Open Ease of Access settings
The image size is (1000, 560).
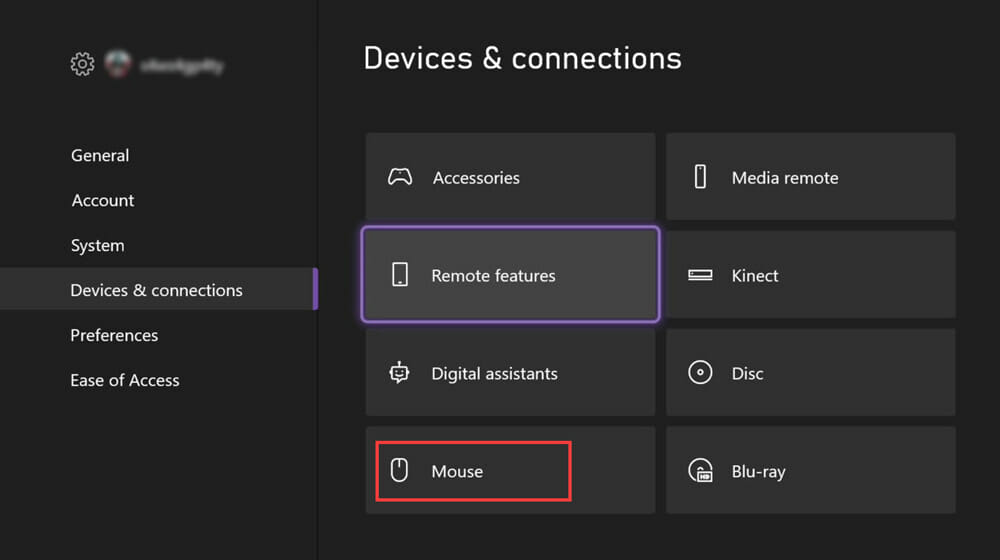125,380
